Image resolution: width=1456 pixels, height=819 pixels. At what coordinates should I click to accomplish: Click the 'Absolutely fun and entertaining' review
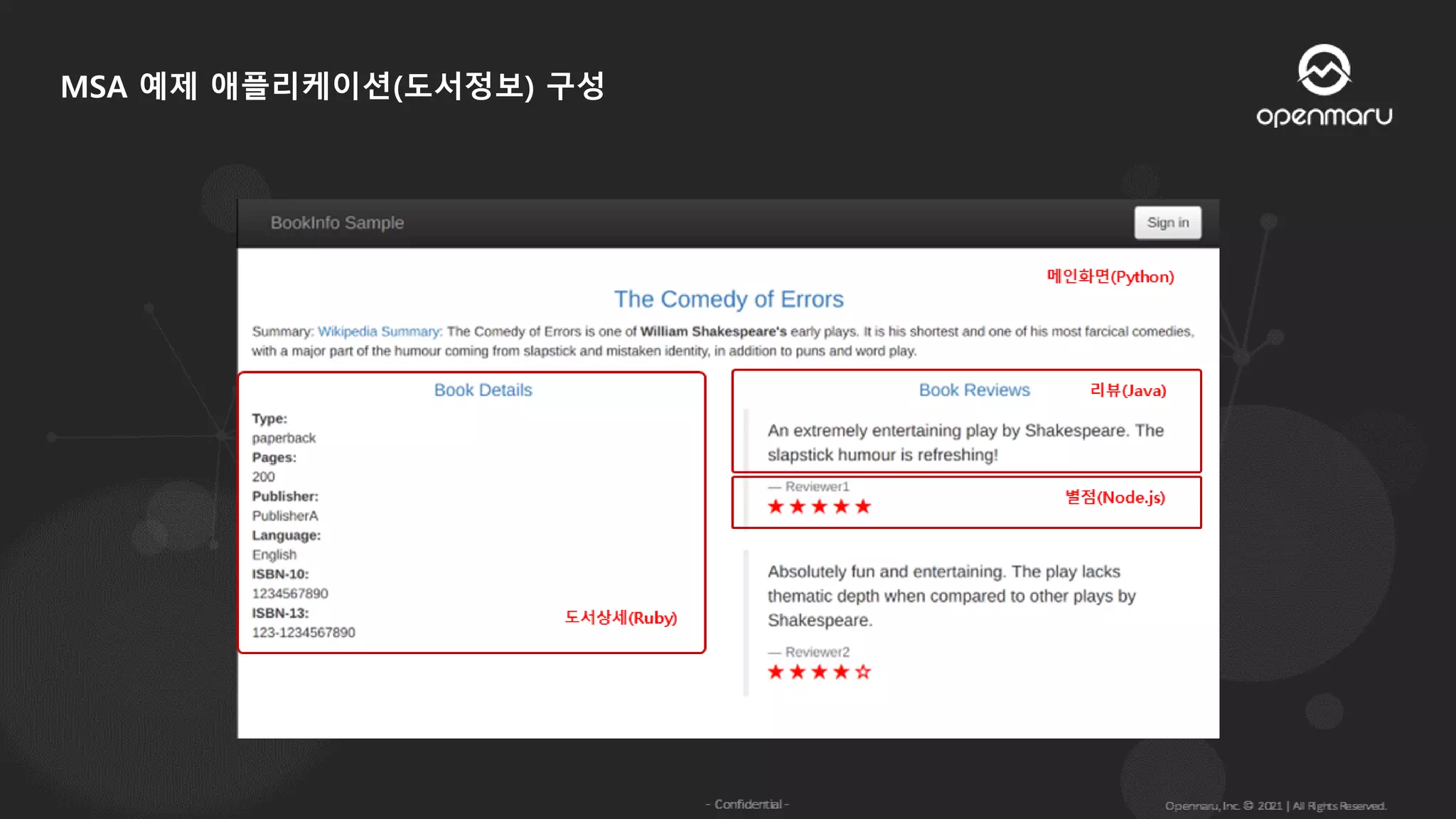[x=951, y=596]
